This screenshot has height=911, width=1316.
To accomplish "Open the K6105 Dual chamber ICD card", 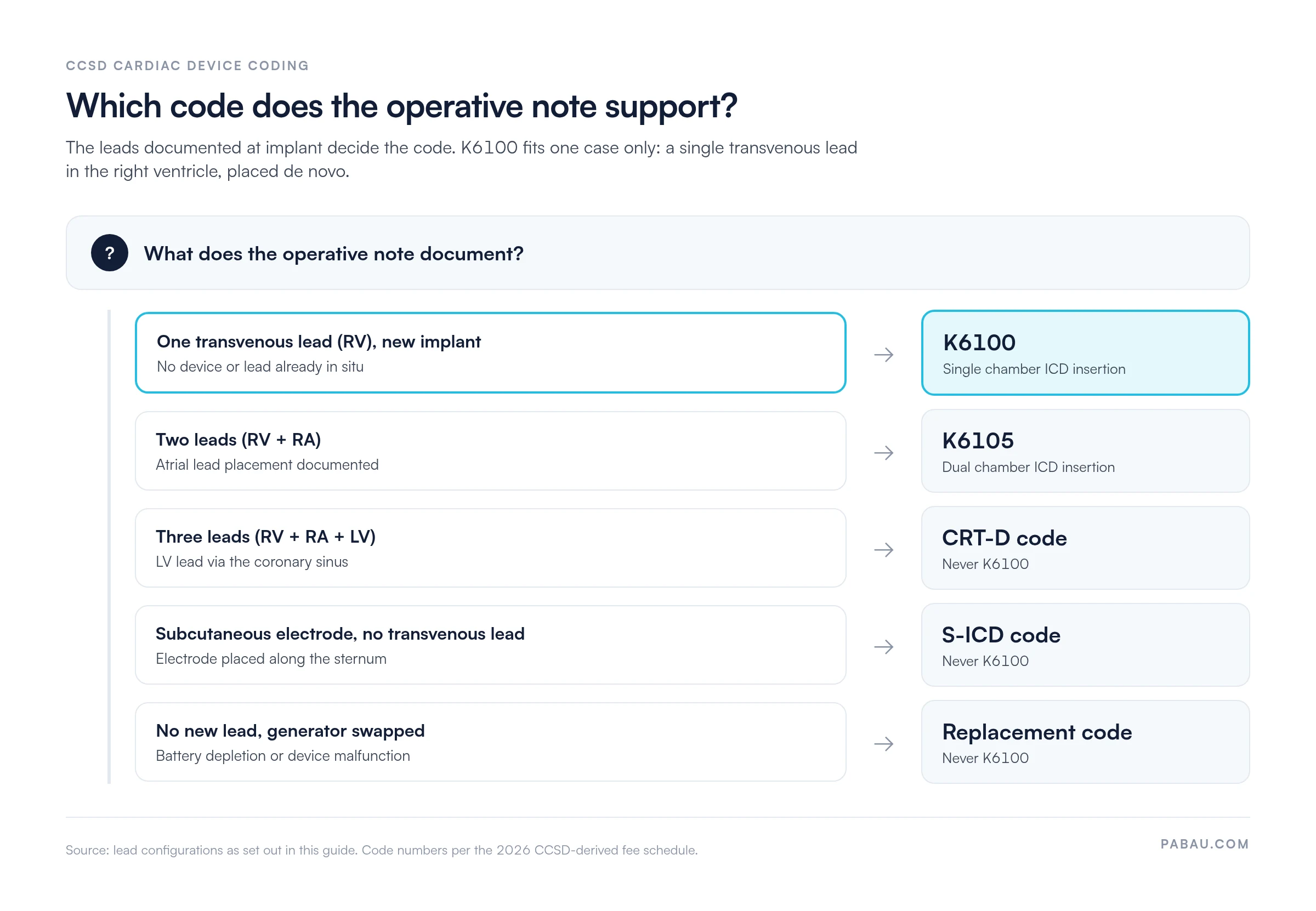I will coord(1085,451).
